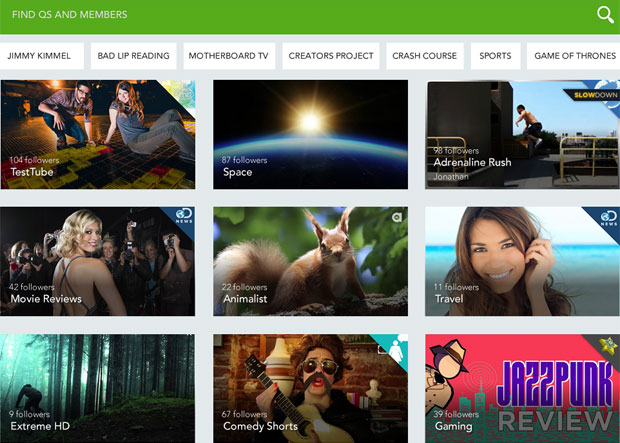Click the Movie Reviews title text
Viewport: 620px width, 443px height.
[x=46, y=299]
